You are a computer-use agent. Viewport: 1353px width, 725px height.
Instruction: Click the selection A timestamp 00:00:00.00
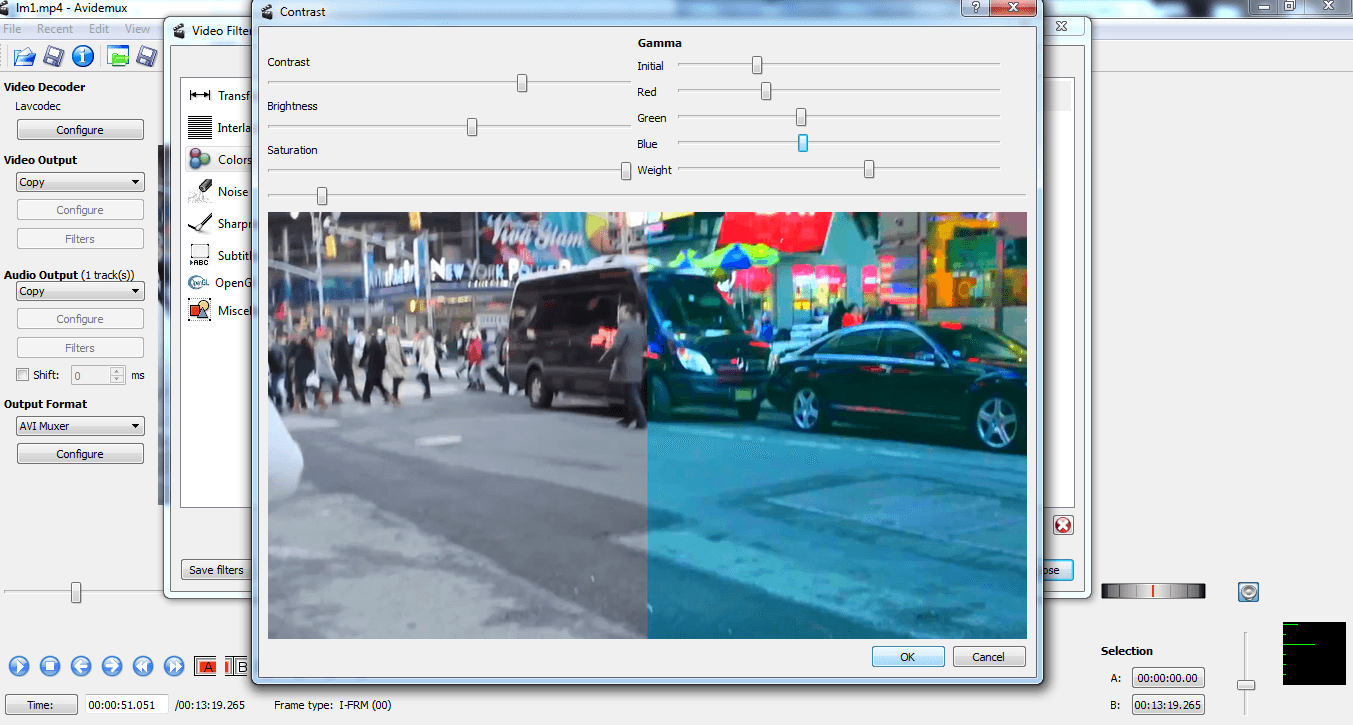pos(1168,678)
